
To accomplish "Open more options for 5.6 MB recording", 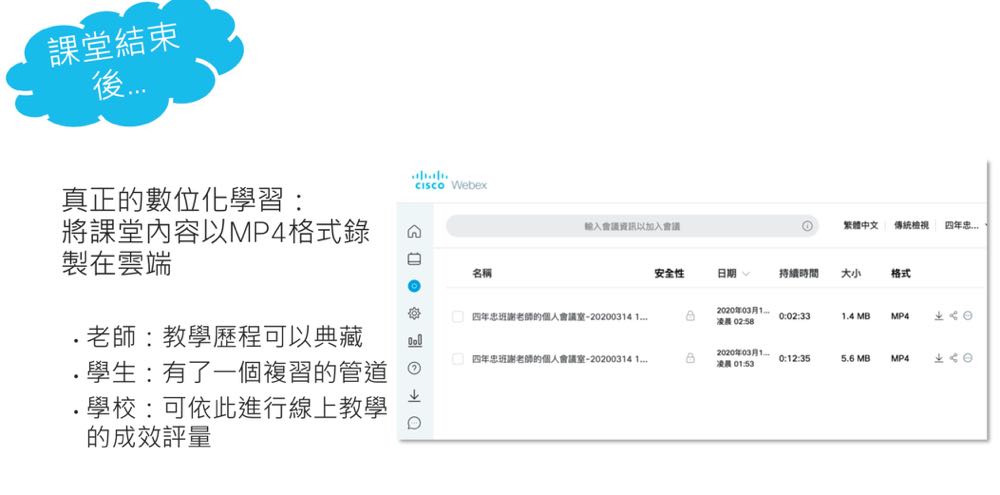I will point(968,358).
